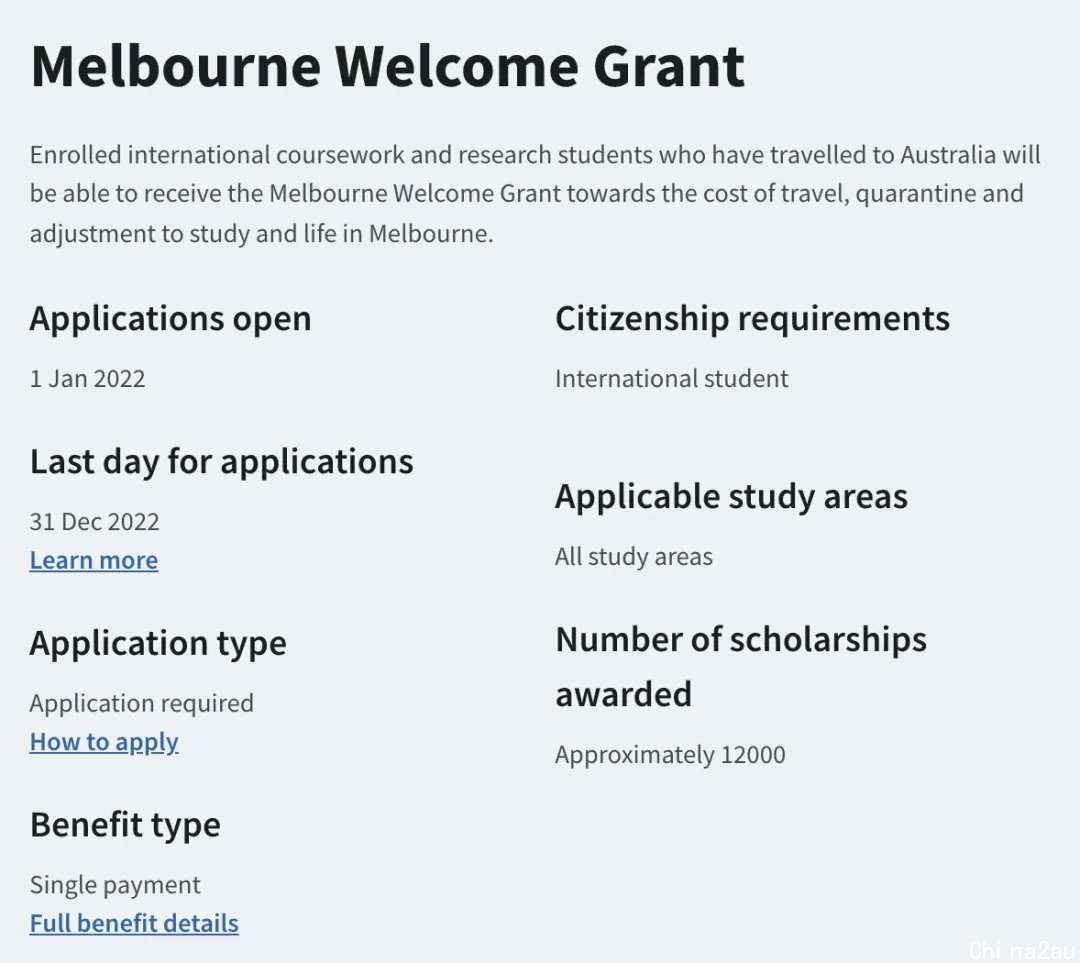Viewport: 1080px width, 963px height.
Task: Click Applicable study areas heading
Action: (x=731, y=497)
